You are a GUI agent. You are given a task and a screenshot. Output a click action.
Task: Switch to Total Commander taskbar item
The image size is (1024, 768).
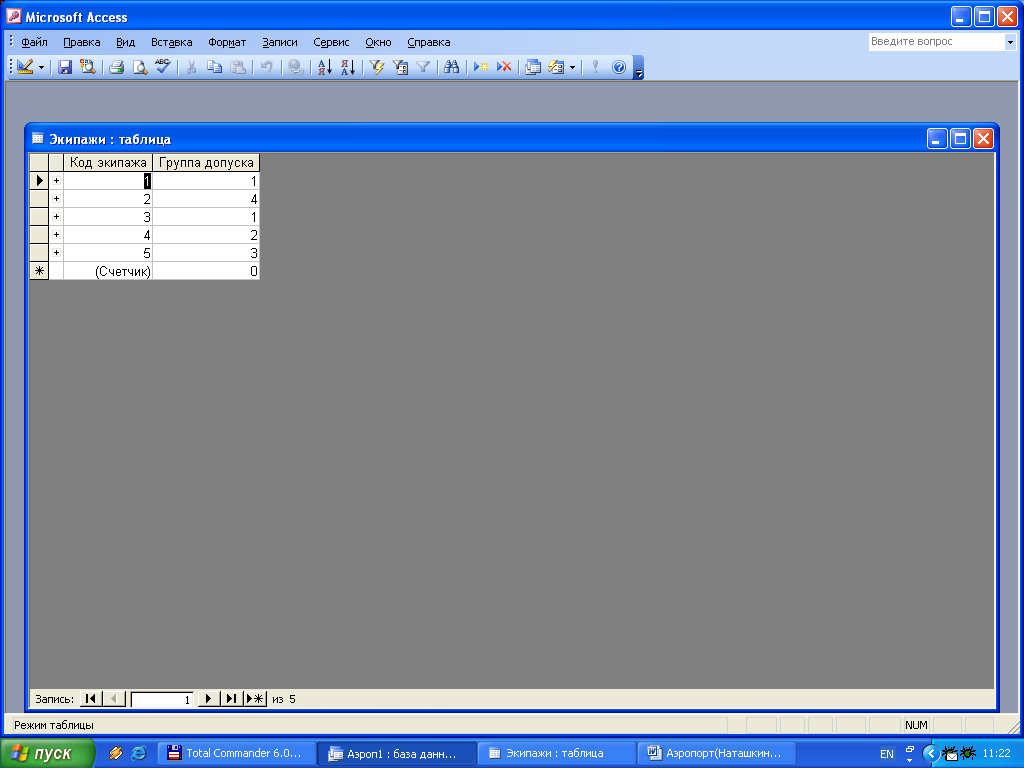coord(237,753)
